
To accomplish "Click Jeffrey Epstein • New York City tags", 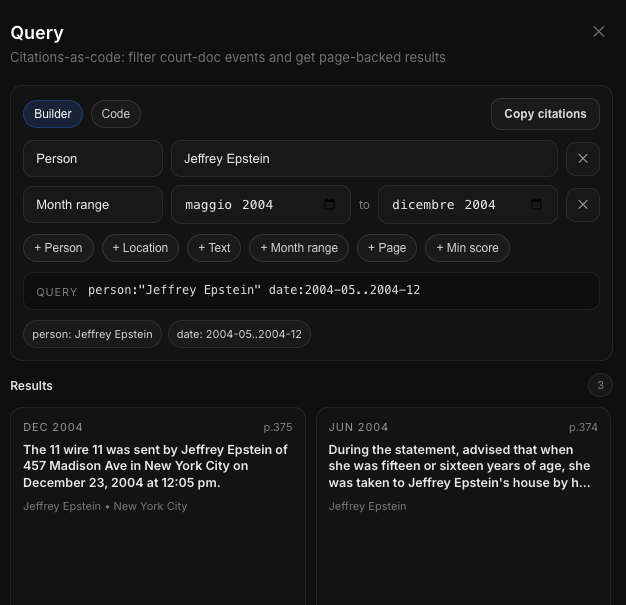I will click(105, 506).
